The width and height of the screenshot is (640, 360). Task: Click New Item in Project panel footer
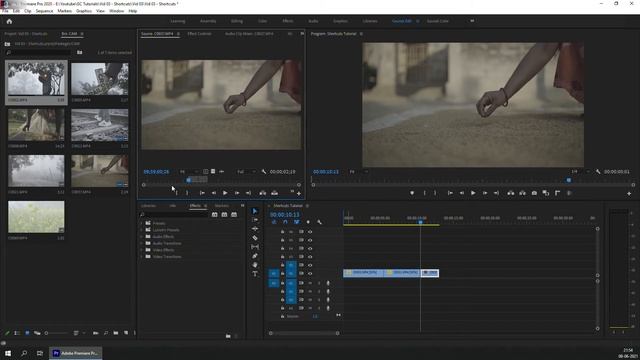(126, 333)
